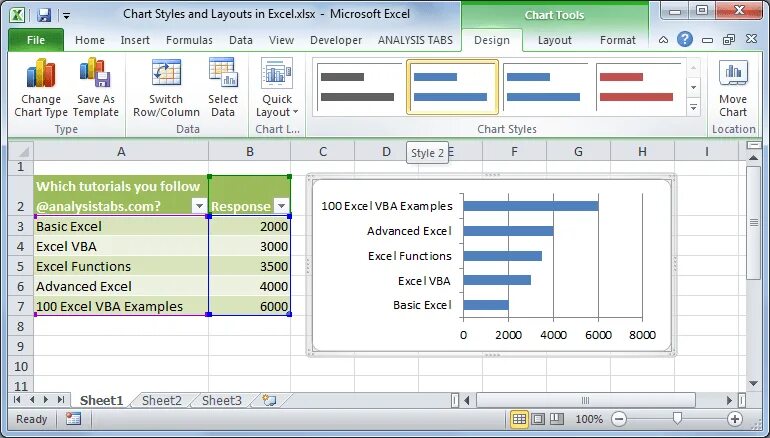Select column B header
770x438 pixels.
[249, 152]
